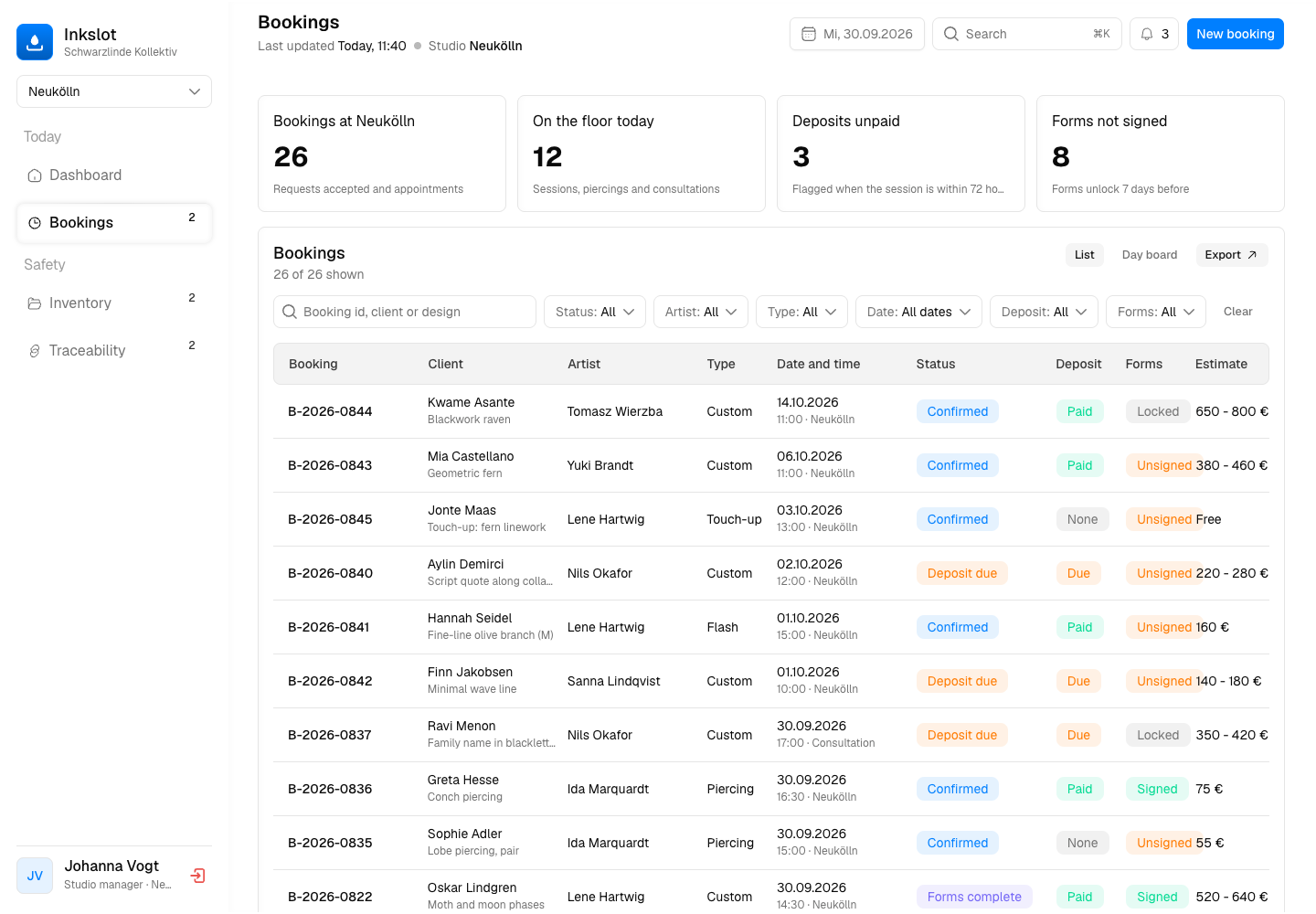The height and width of the screenshot is (914, 1316).
Task: Click the arrow icon on the Export button
Action: pos(1252,255)
